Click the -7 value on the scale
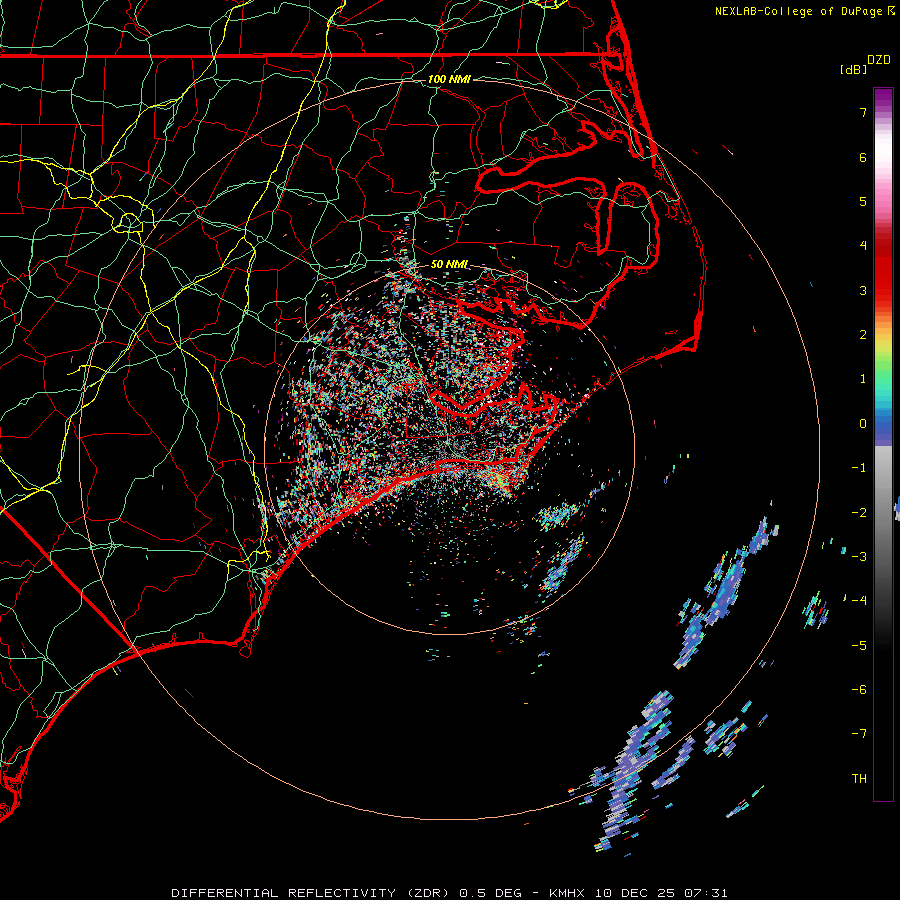Screen dimensions: 900x900 pyautogui.click(x=859, y=734)
